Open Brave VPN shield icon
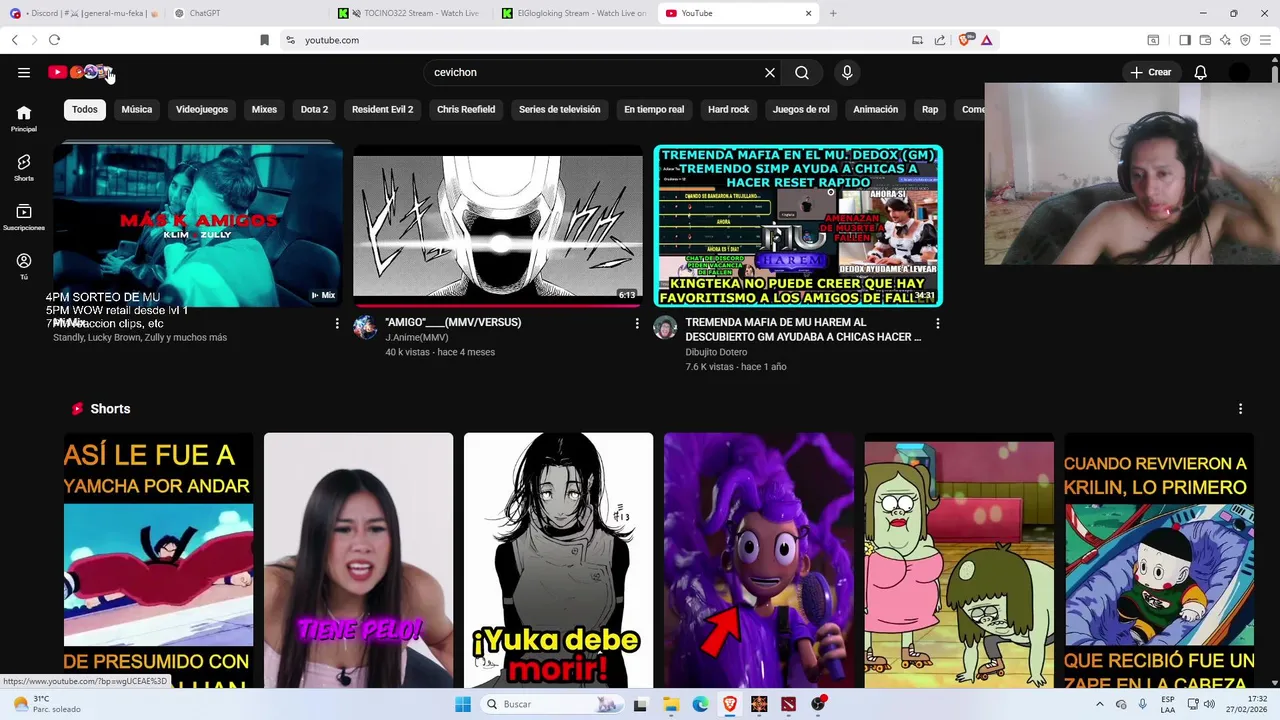 click(x=1245, y=40)
